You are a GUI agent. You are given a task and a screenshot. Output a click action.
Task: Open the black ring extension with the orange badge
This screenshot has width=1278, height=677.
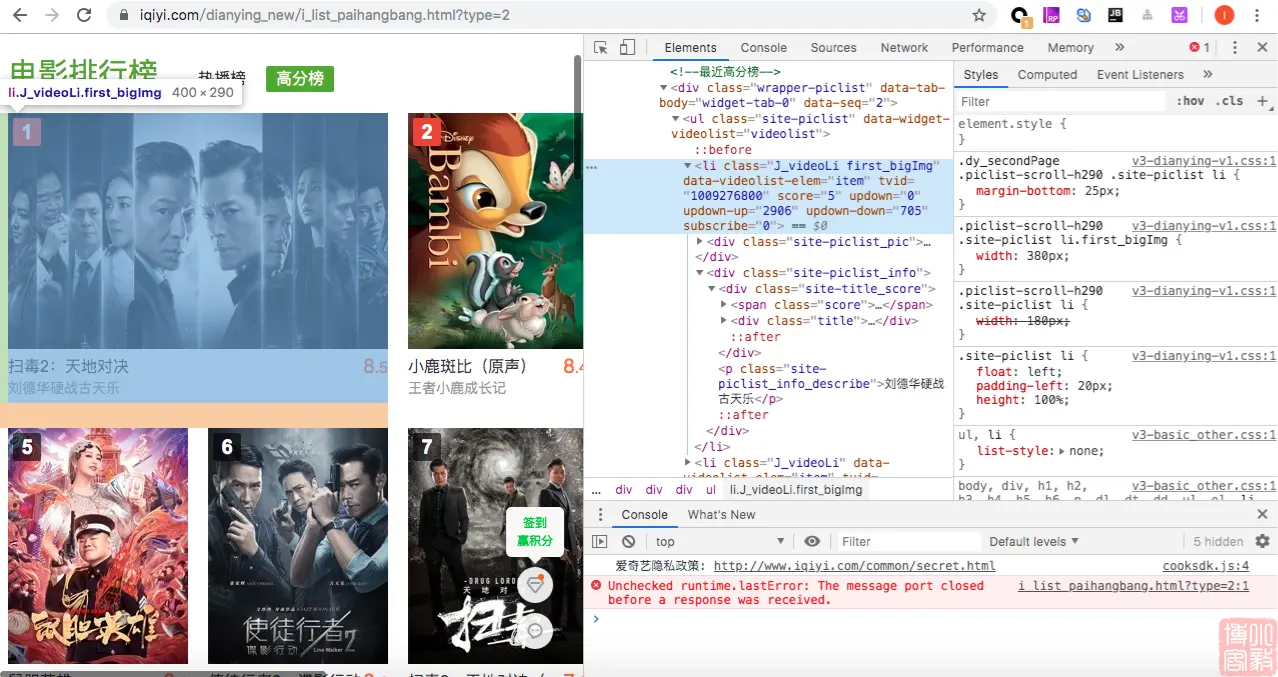coord(1019,15)
